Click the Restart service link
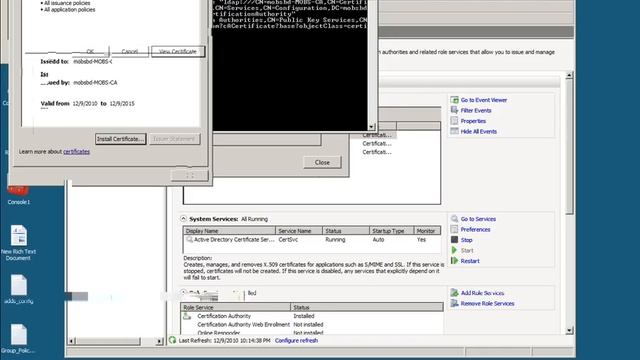640x360 pixels. (470, 261)
